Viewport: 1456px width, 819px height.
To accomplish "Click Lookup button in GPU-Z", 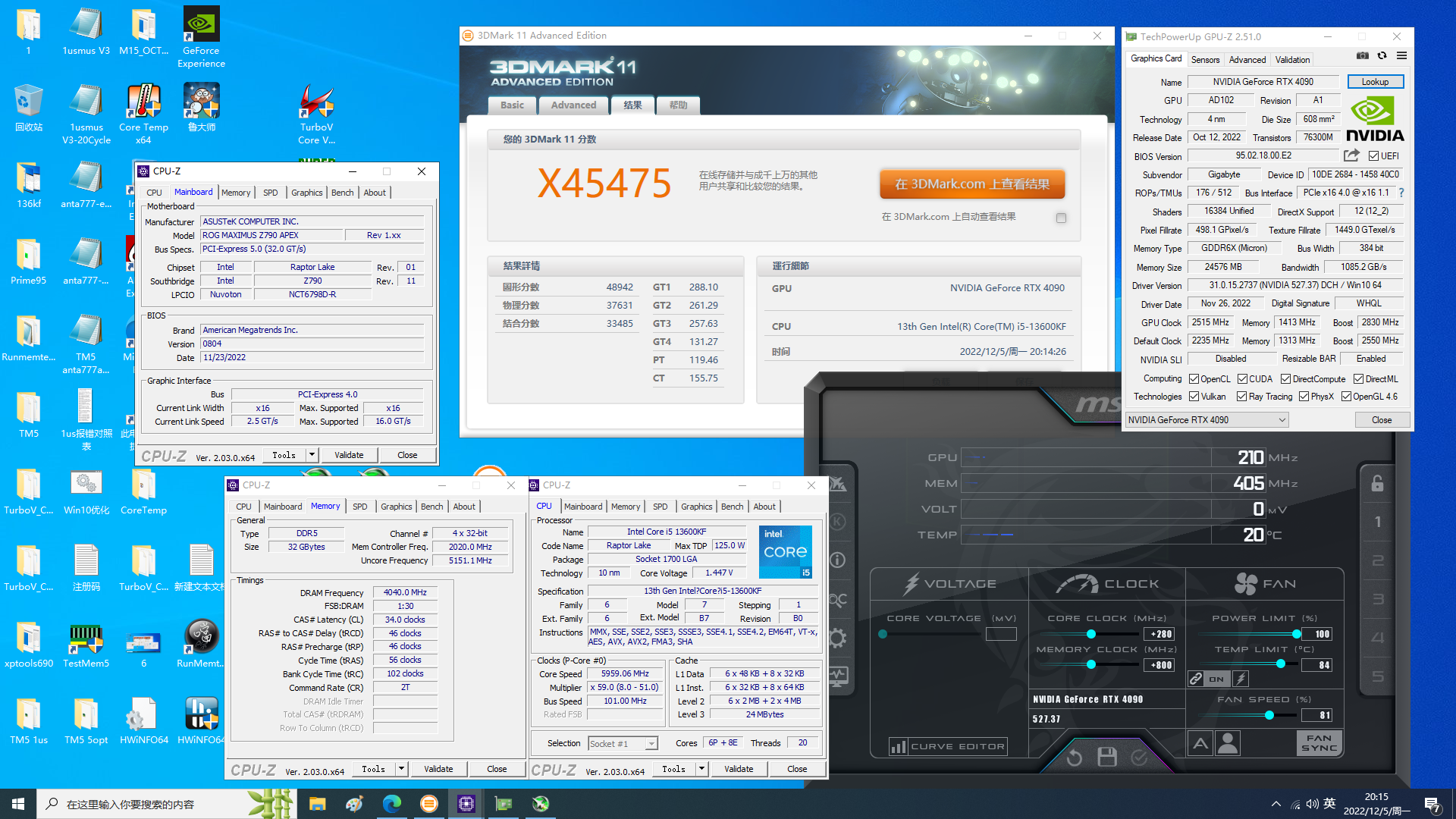I will point(1375,82).
